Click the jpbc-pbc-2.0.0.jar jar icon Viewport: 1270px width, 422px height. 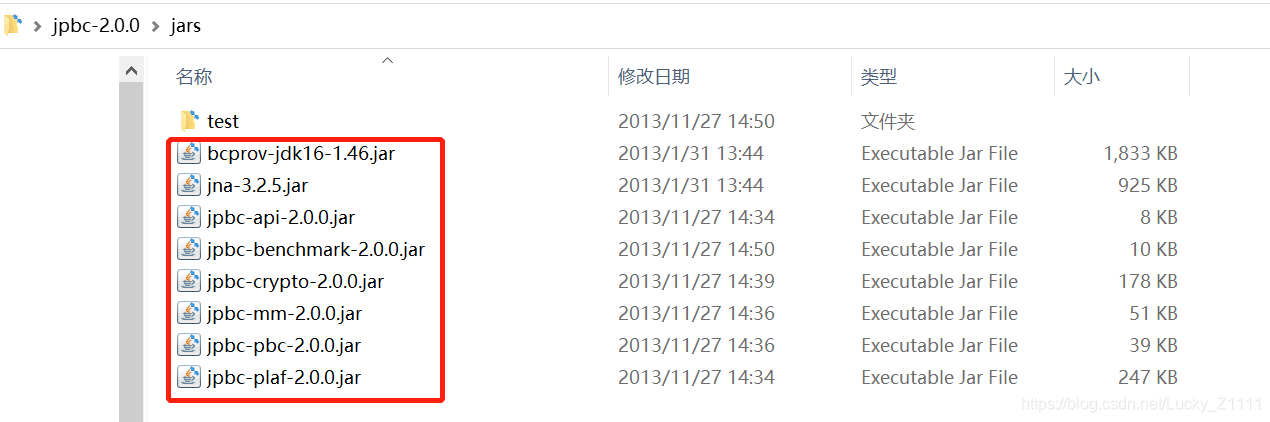pos(189,345)
